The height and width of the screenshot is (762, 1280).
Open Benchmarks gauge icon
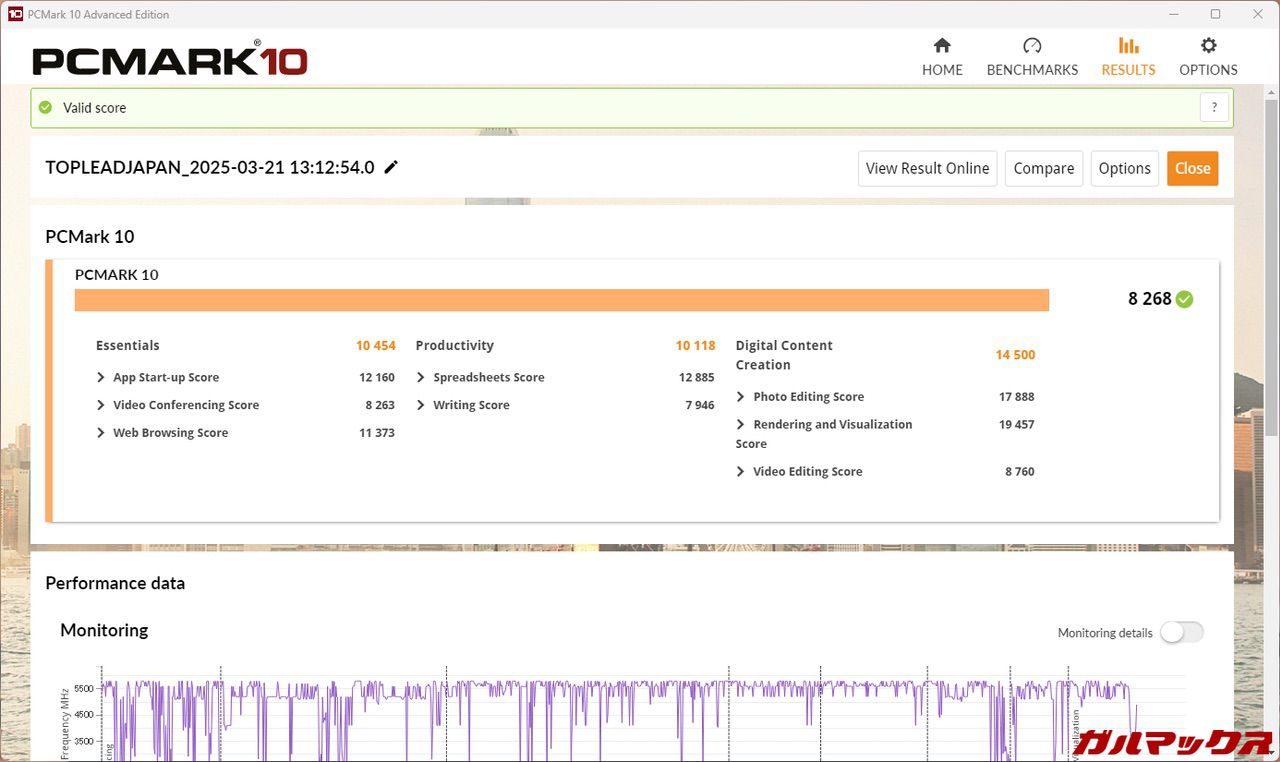pos(1032,46)
